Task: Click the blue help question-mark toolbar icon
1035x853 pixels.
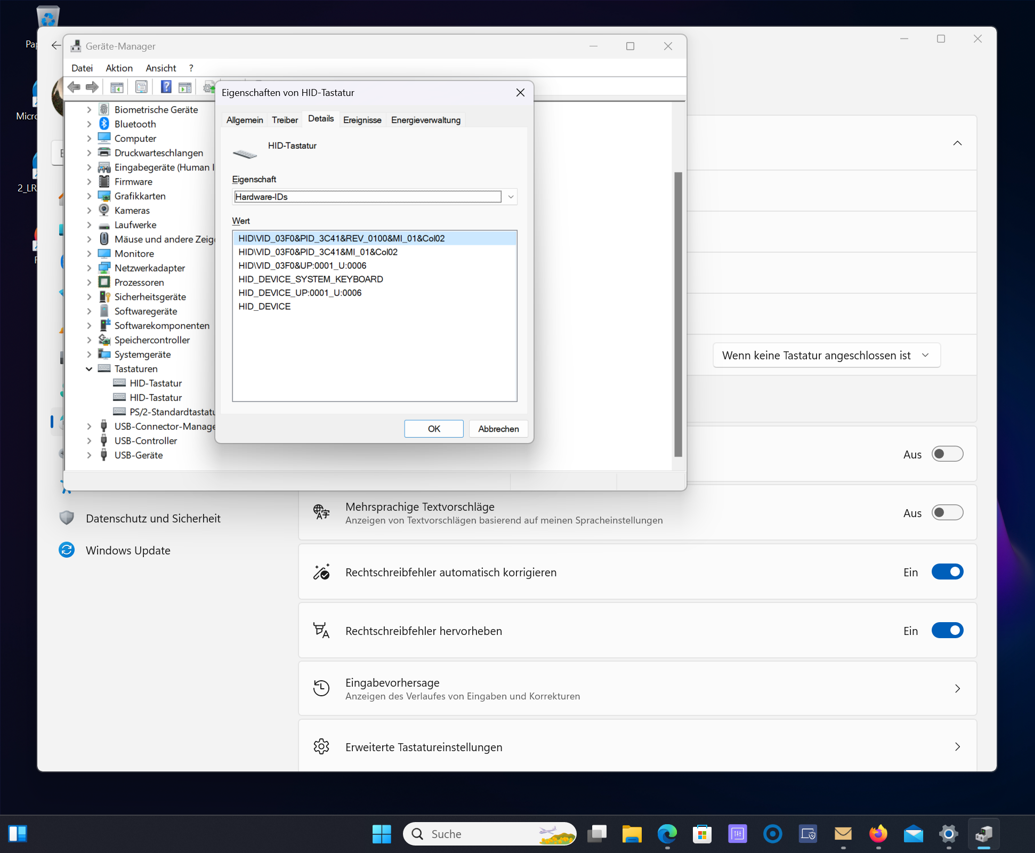Action: [x=166, y=87]
